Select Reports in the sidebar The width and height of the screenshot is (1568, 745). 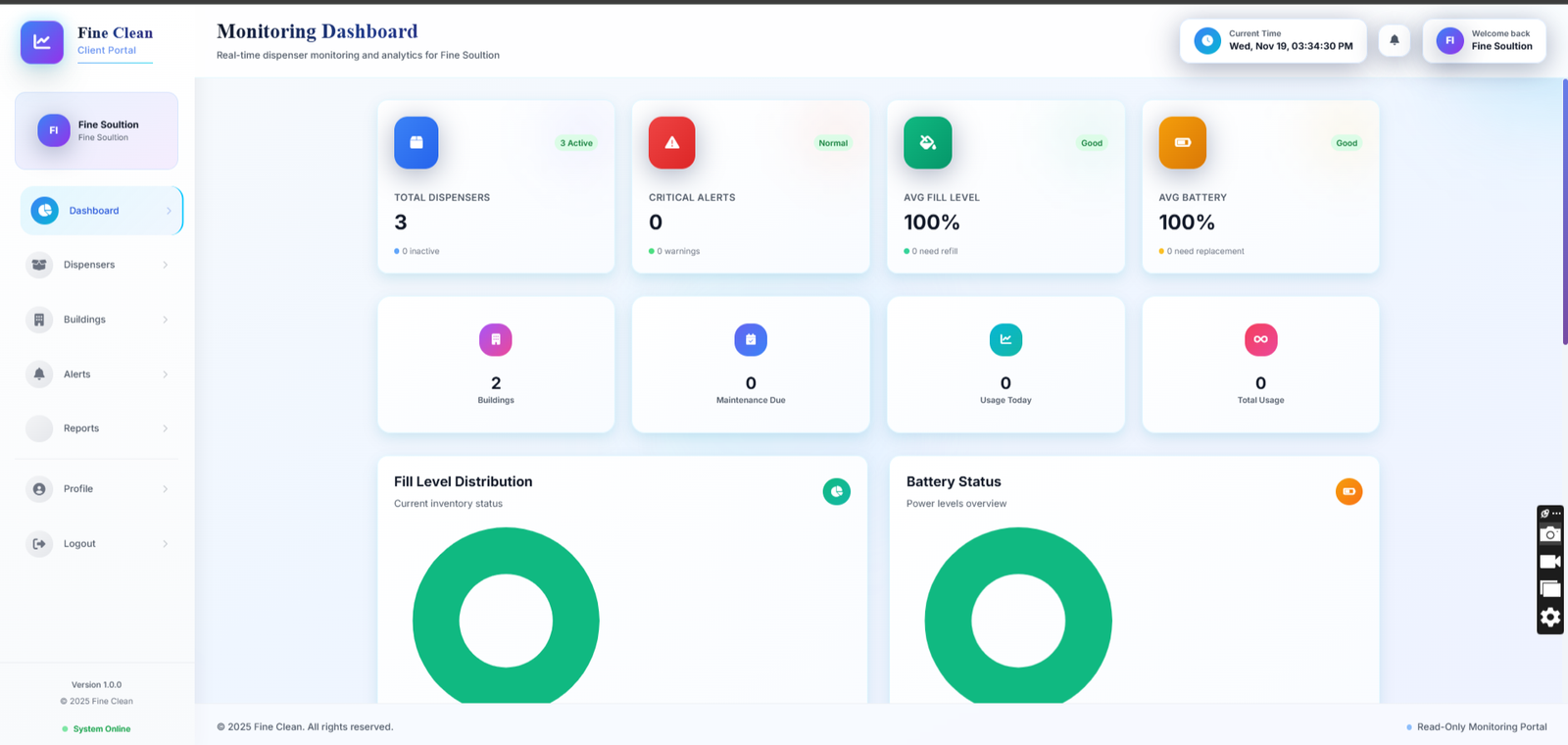pos(97,428)
